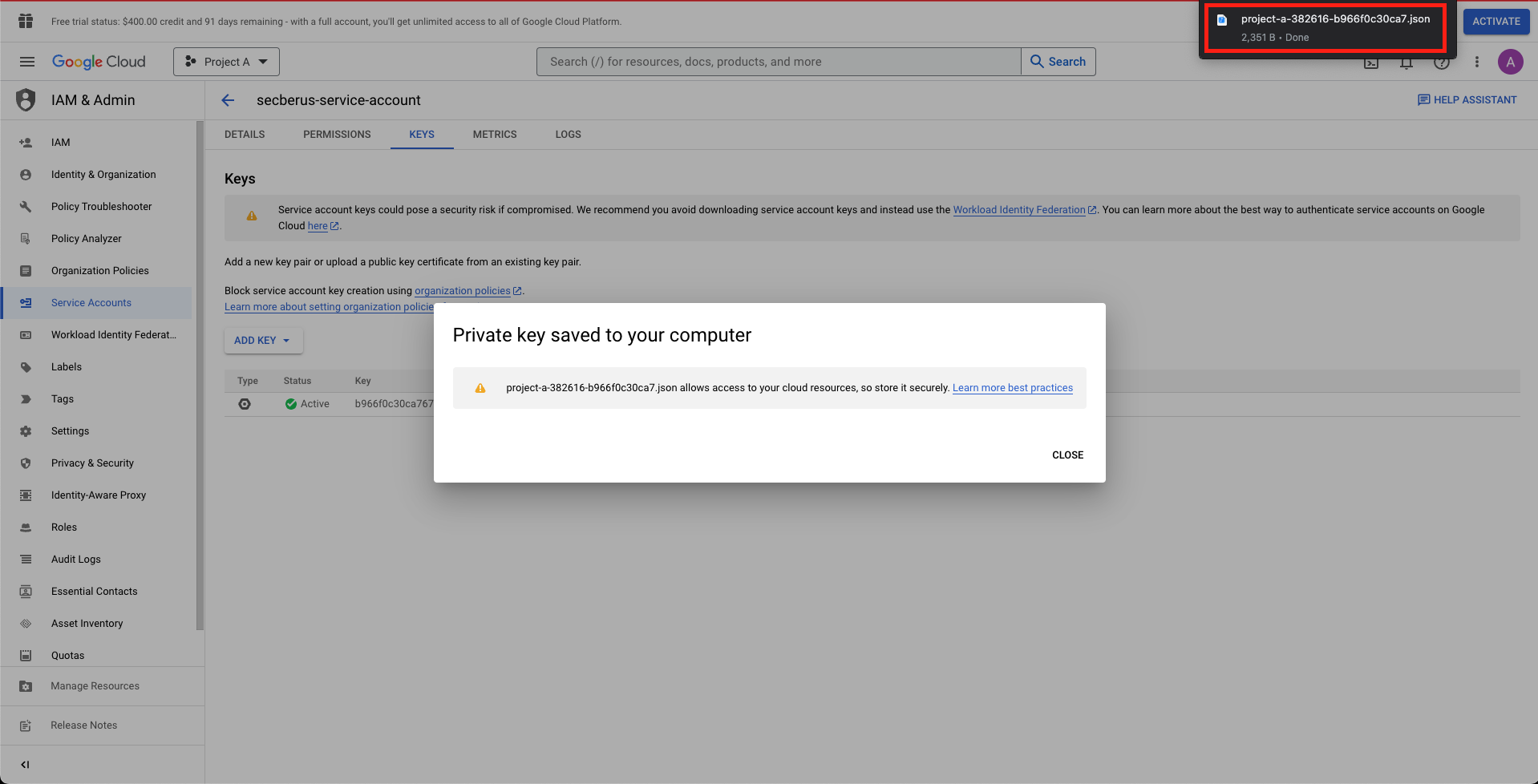
Task: Open the organization policies link
Action: [467, 291]
